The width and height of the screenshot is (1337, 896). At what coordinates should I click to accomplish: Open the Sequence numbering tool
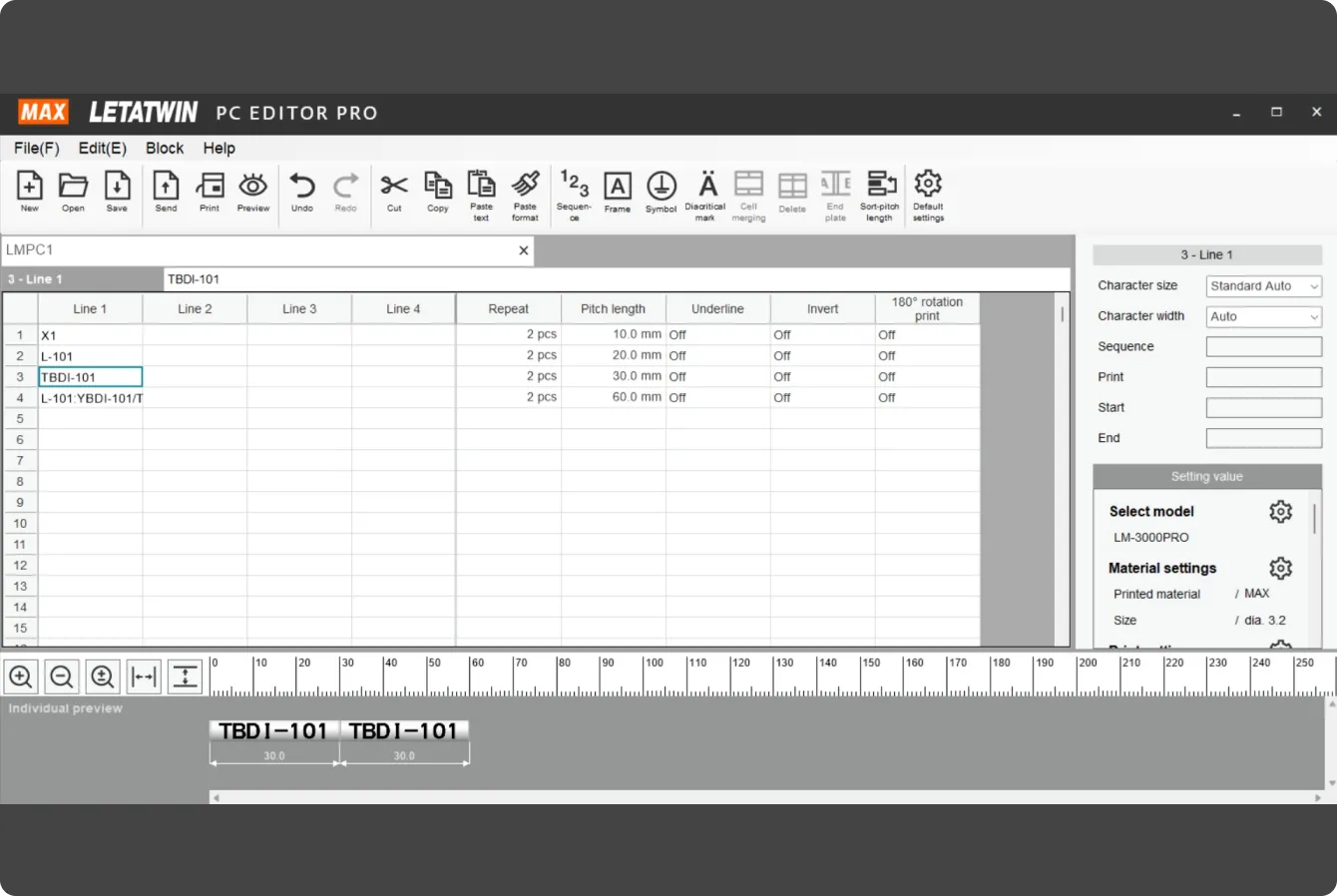574,195
